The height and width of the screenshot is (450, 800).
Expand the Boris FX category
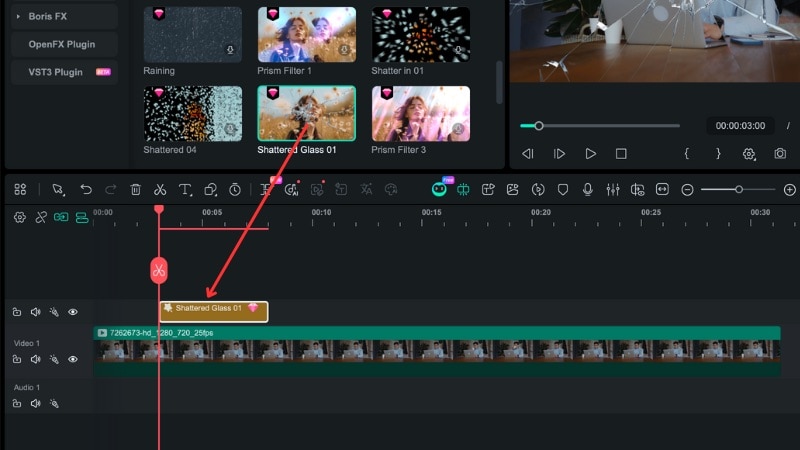tap(18, 16)
